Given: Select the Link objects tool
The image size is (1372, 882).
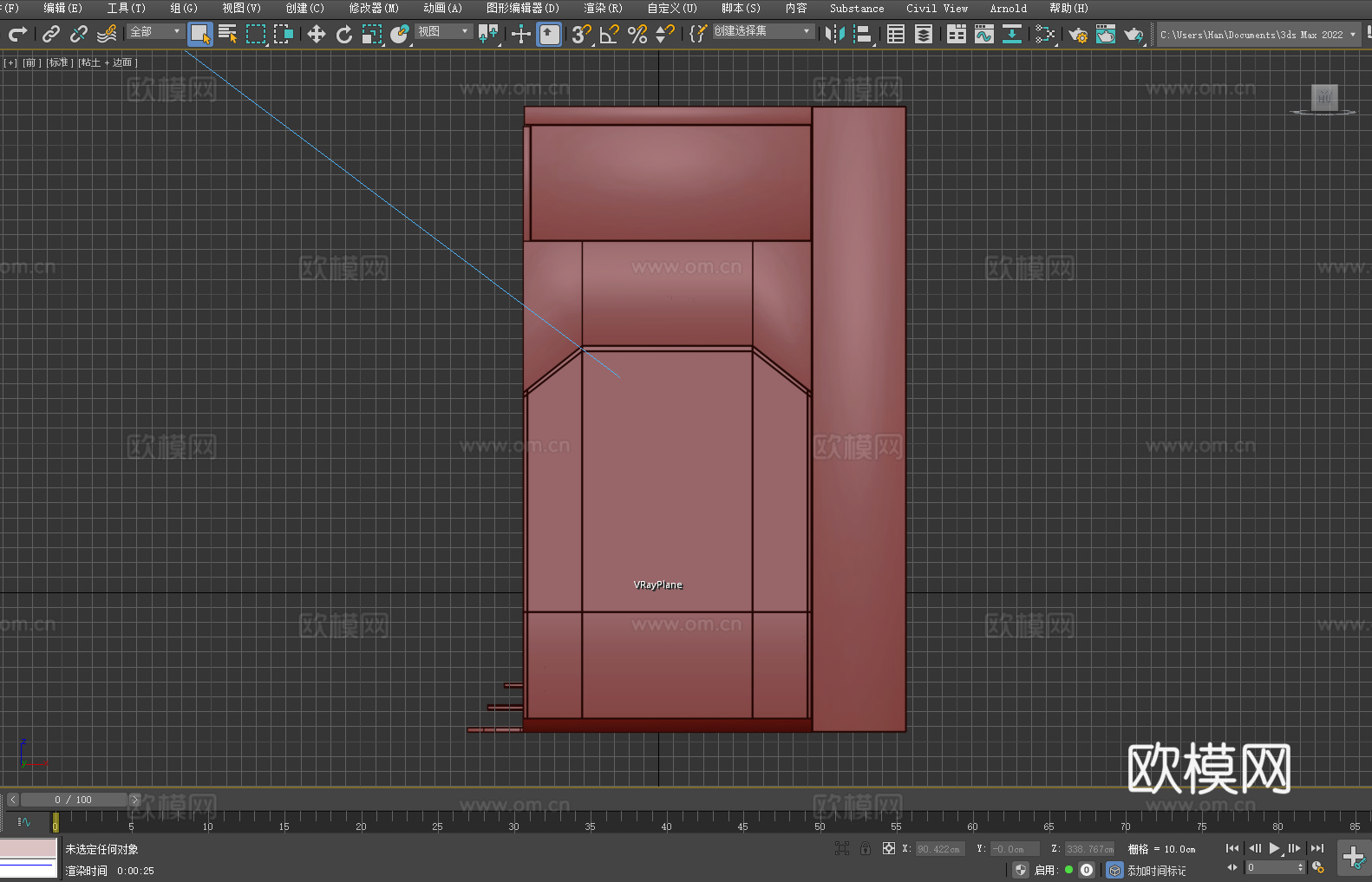Looking at the screenshot, I should coord(51,34).
